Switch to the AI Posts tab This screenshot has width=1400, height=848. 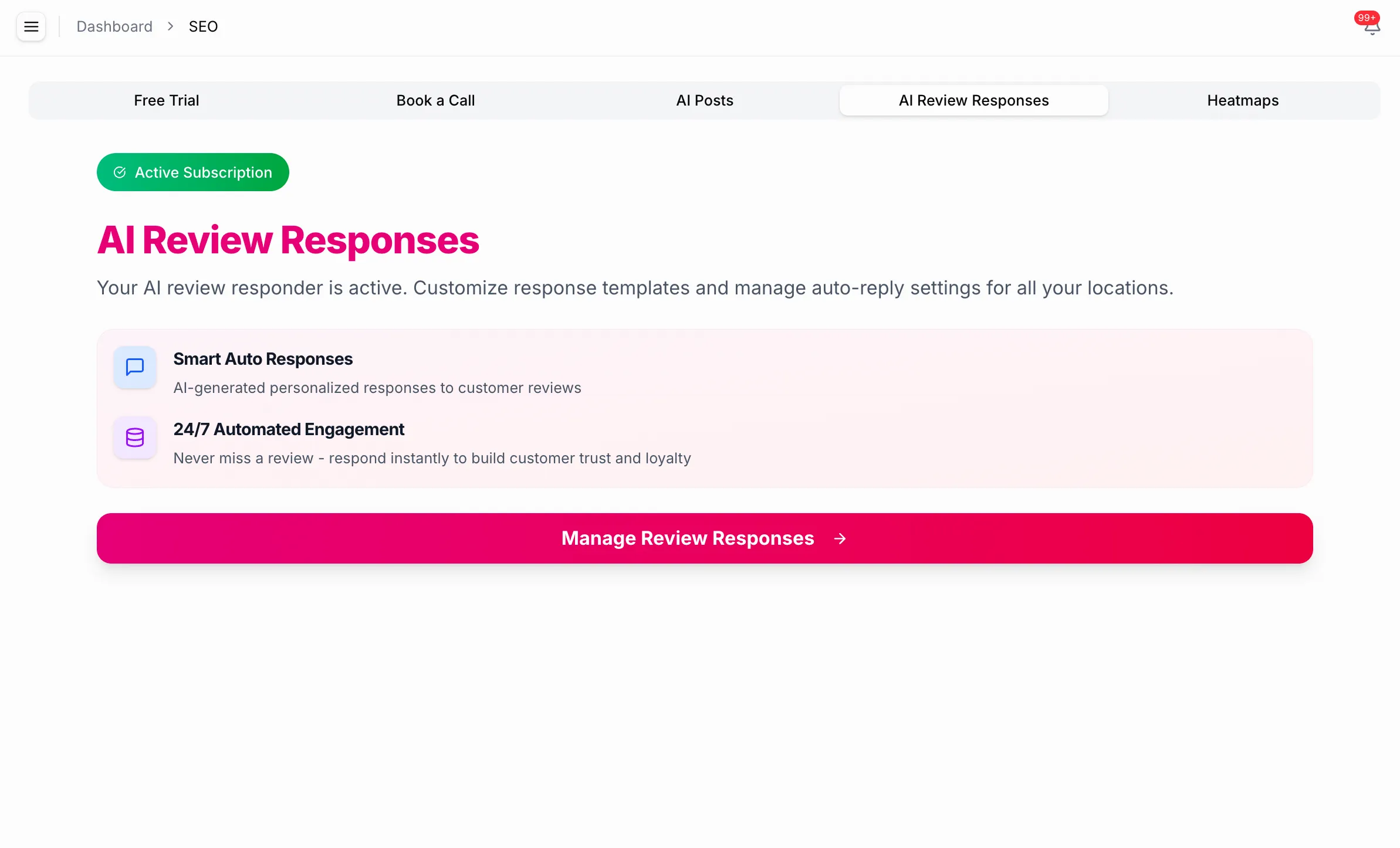point(704,100)
